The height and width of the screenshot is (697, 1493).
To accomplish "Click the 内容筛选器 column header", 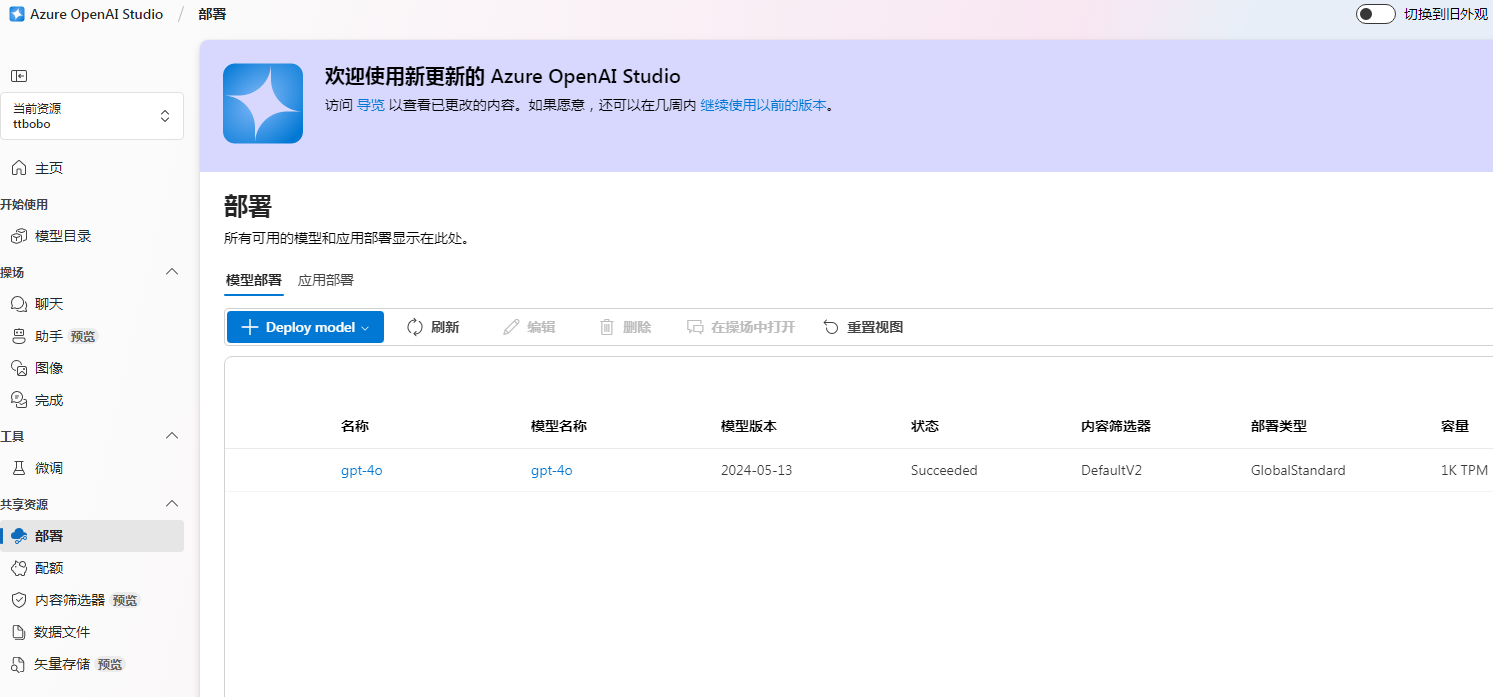I will click(1116, 426).
